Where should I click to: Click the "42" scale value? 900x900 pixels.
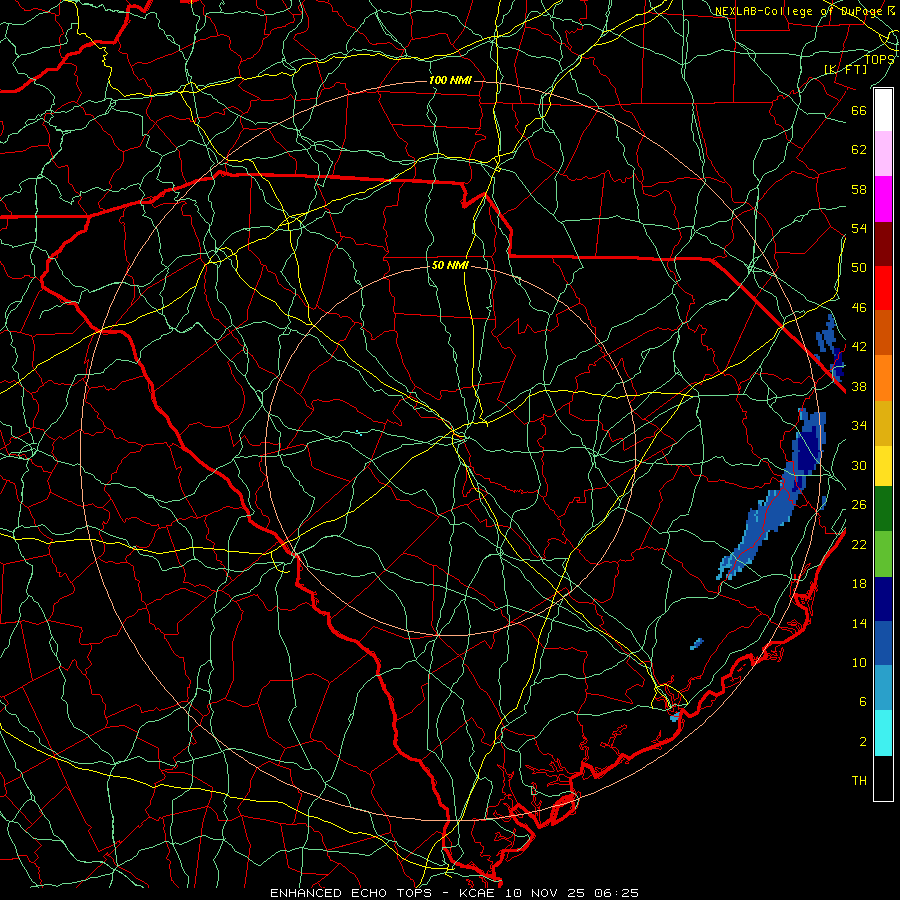click(859, 347)
